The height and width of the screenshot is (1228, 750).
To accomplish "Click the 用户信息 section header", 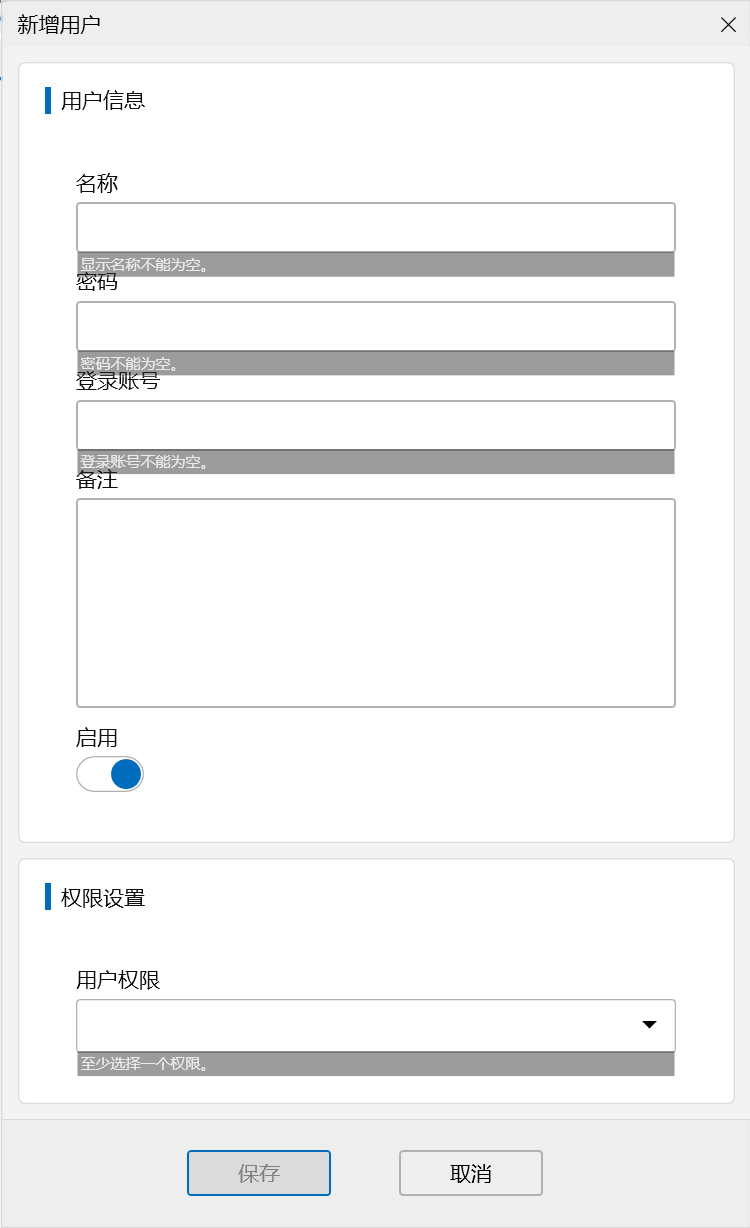I will (103, 100).
